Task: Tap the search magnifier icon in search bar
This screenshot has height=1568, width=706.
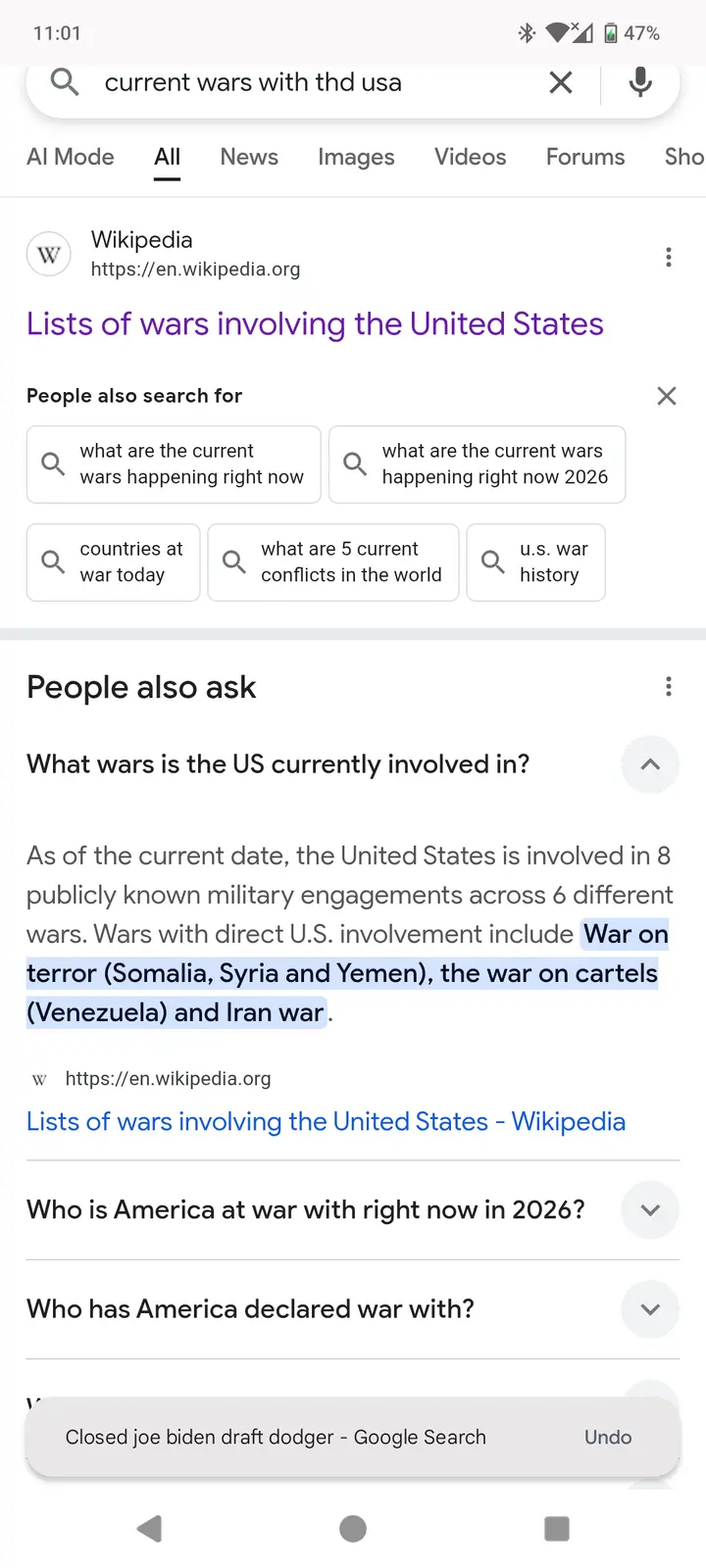Action: (65, 82)
